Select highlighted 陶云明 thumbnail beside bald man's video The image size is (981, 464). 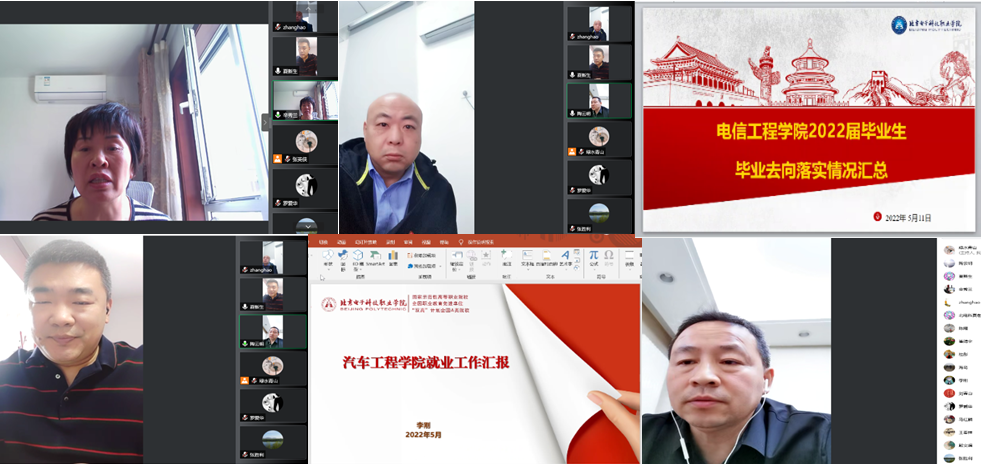[x=599, y=102]
